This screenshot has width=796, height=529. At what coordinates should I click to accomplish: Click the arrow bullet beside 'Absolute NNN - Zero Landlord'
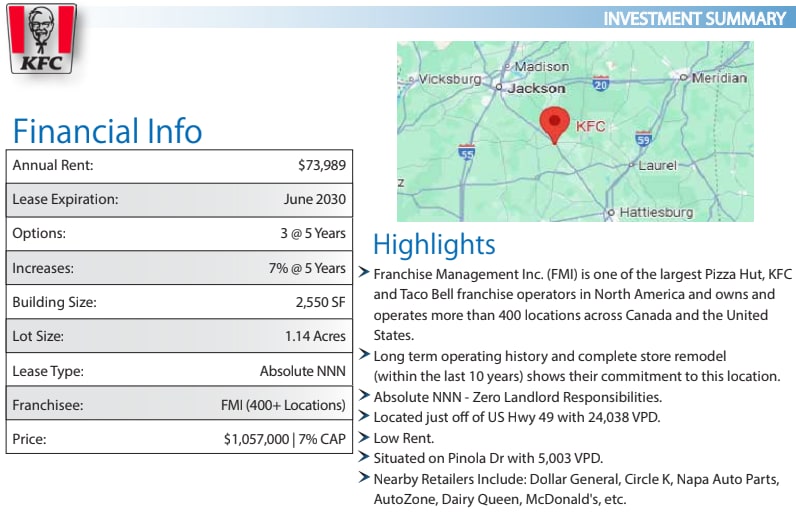(365, 397)
